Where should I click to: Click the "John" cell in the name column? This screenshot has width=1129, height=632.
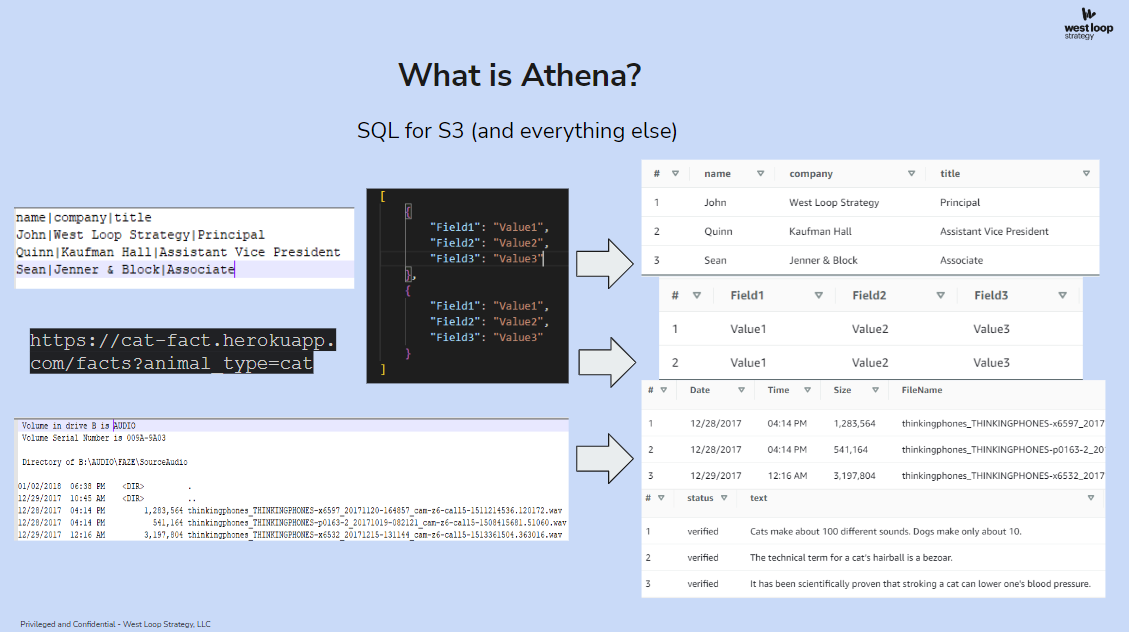[x=715, y=202]
